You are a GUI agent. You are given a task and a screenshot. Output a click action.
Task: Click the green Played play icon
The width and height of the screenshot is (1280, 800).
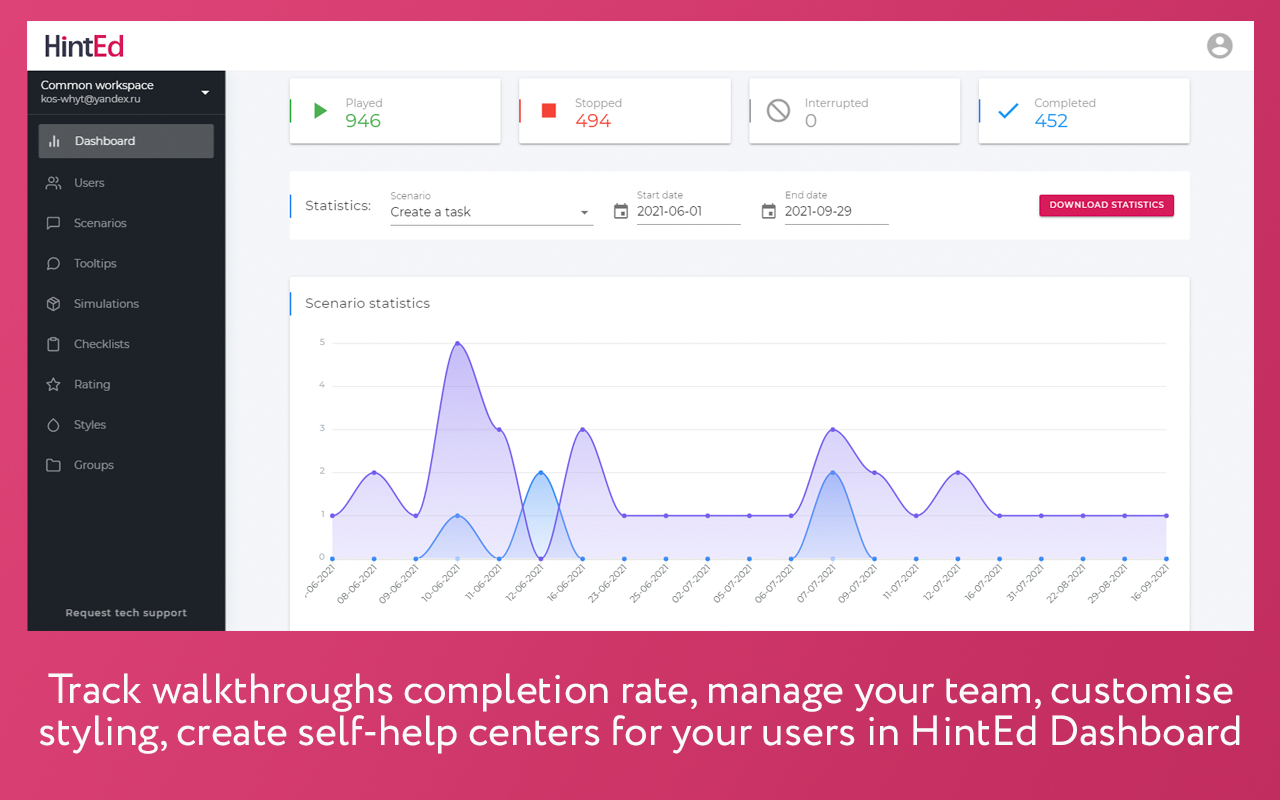(320, 111)
